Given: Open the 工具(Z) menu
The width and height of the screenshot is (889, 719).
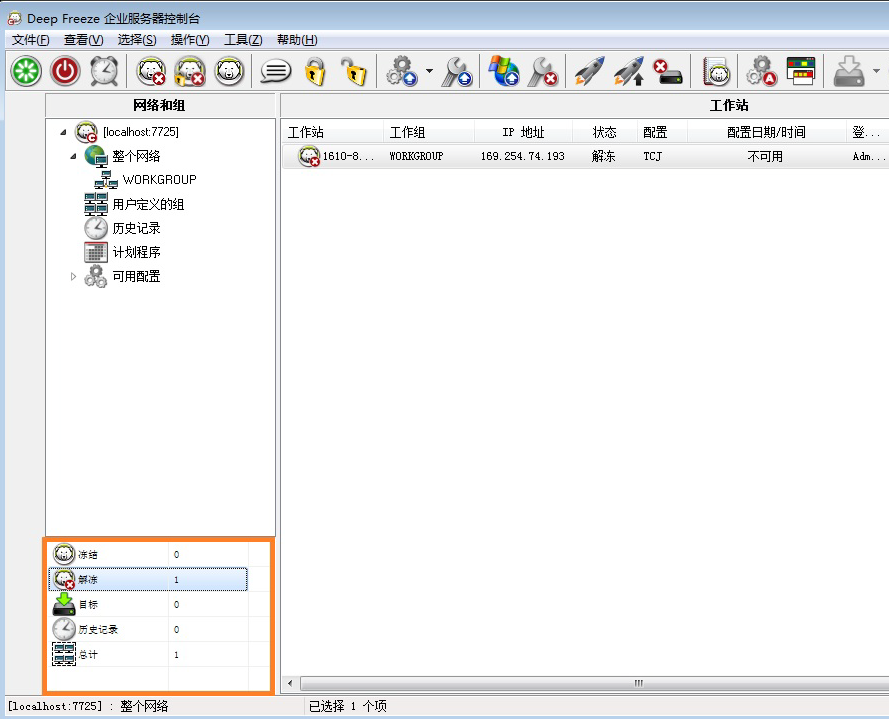Looking at the screenshot, I should (x=243, y=40).
